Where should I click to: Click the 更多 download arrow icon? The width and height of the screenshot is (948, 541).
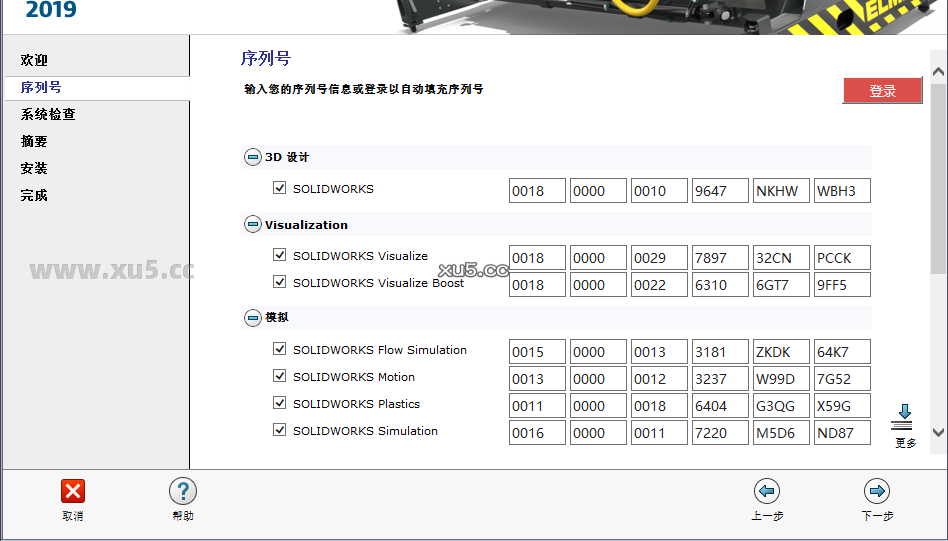tap(904, 417)
